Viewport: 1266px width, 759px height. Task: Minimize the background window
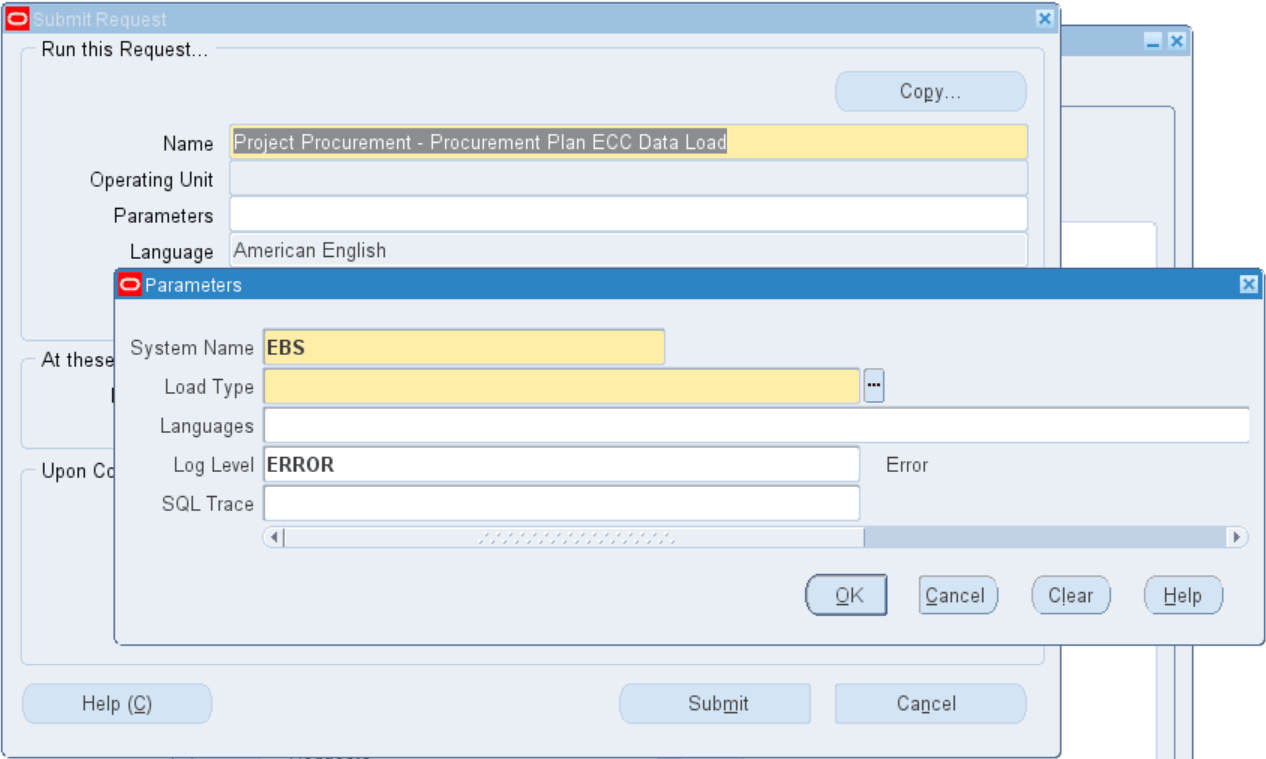click(x=1153, y=42)
